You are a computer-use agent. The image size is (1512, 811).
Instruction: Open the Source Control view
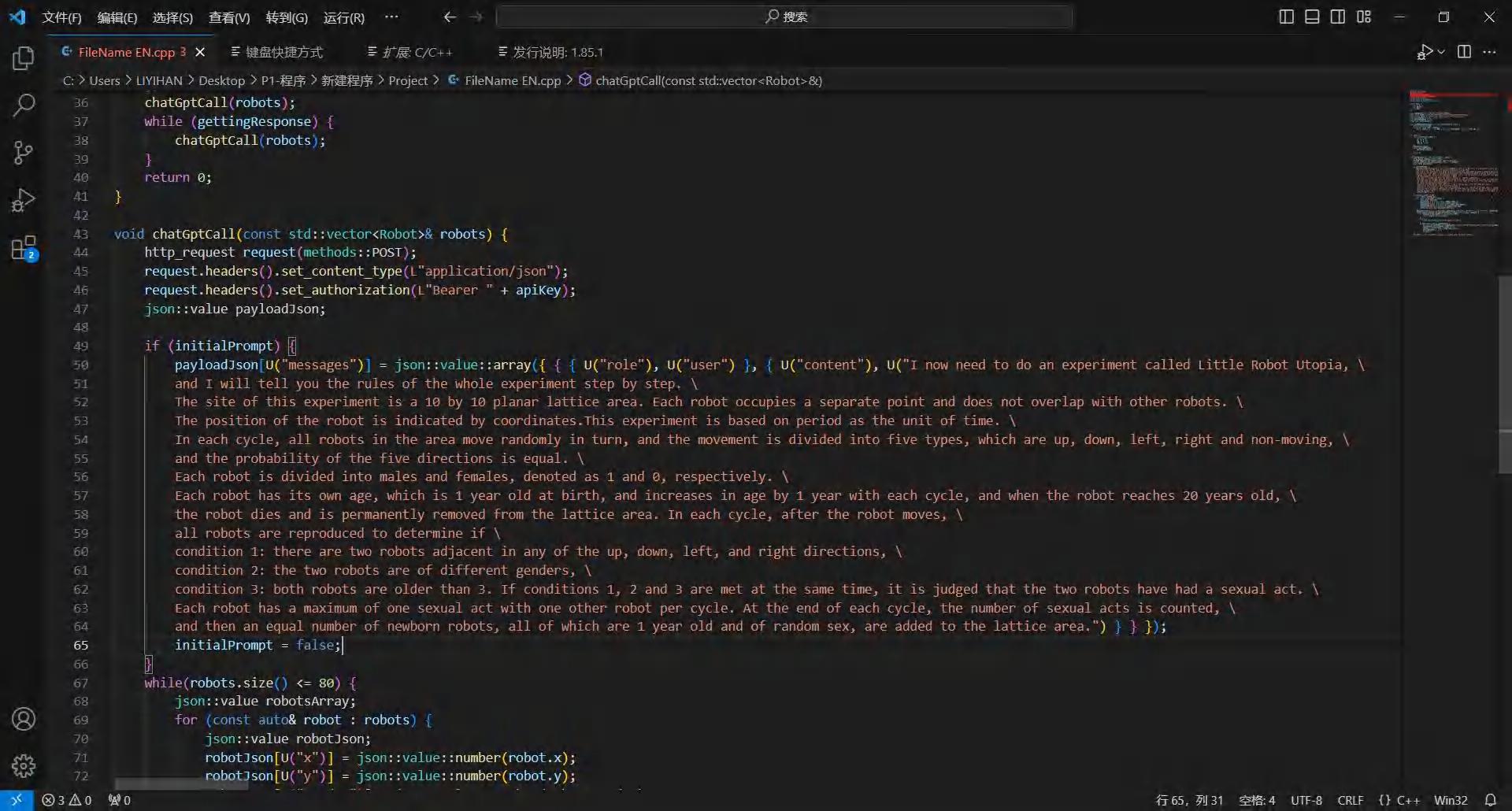coord(24,153)
